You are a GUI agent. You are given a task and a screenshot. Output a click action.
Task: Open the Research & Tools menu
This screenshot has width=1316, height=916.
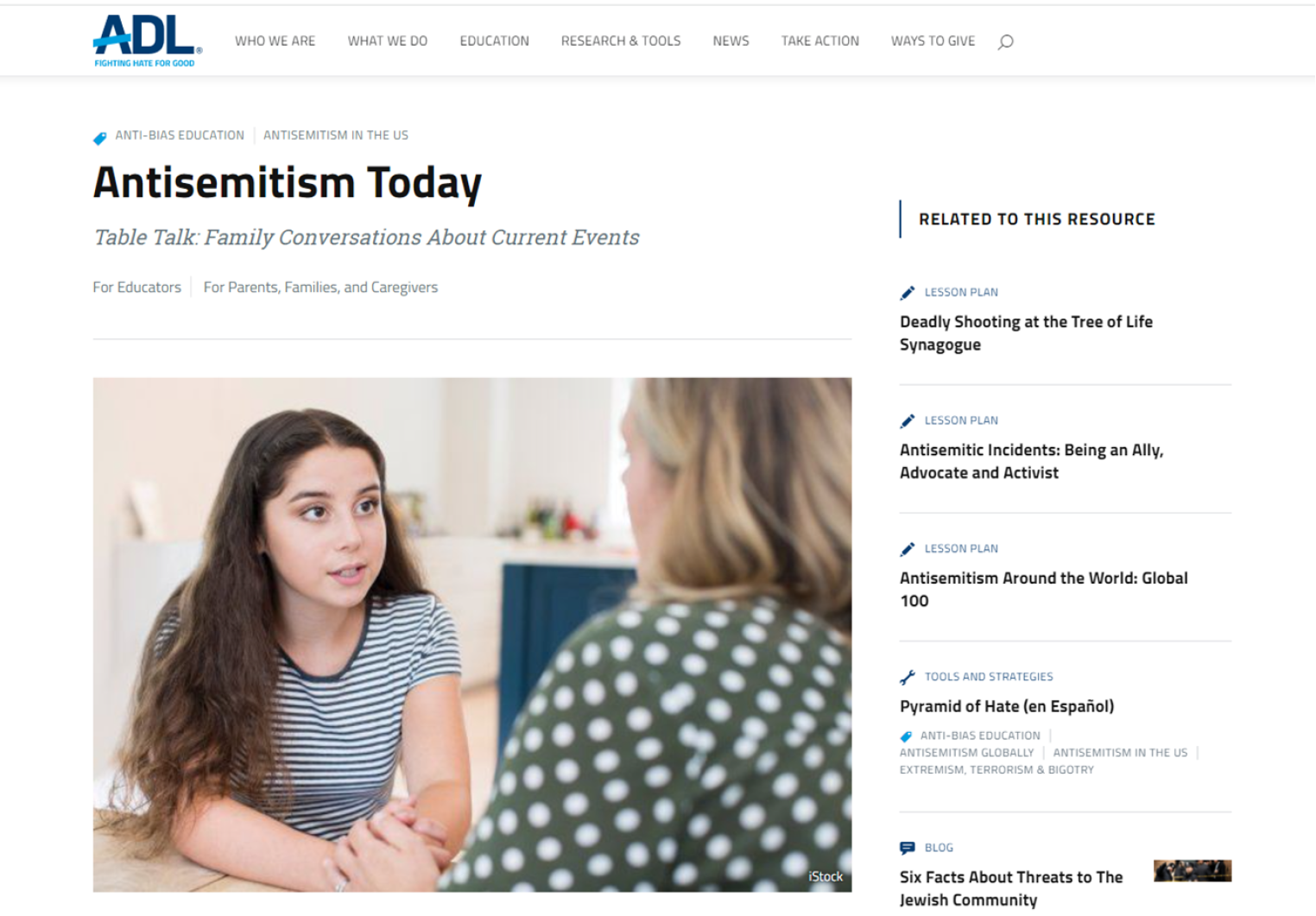tap(621, 41)
